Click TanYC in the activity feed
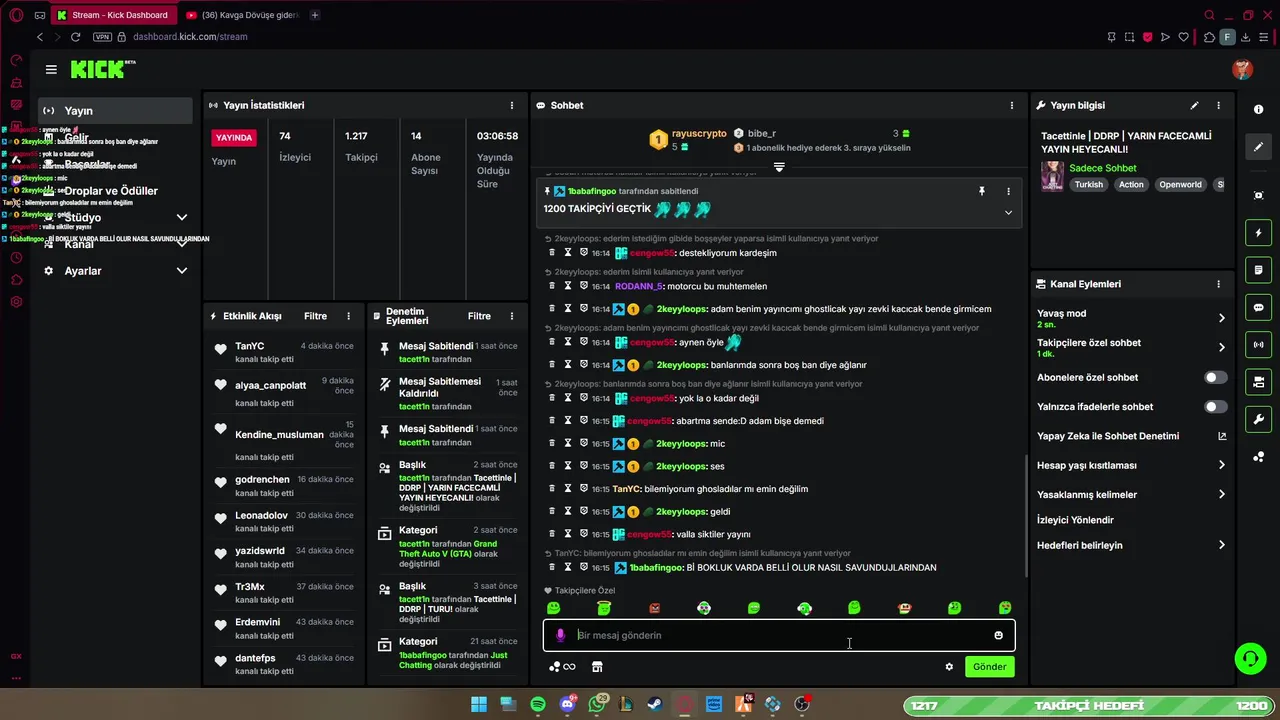Image resolution: width=1280 pixels, height=720 pixels. tap(249, 346)
